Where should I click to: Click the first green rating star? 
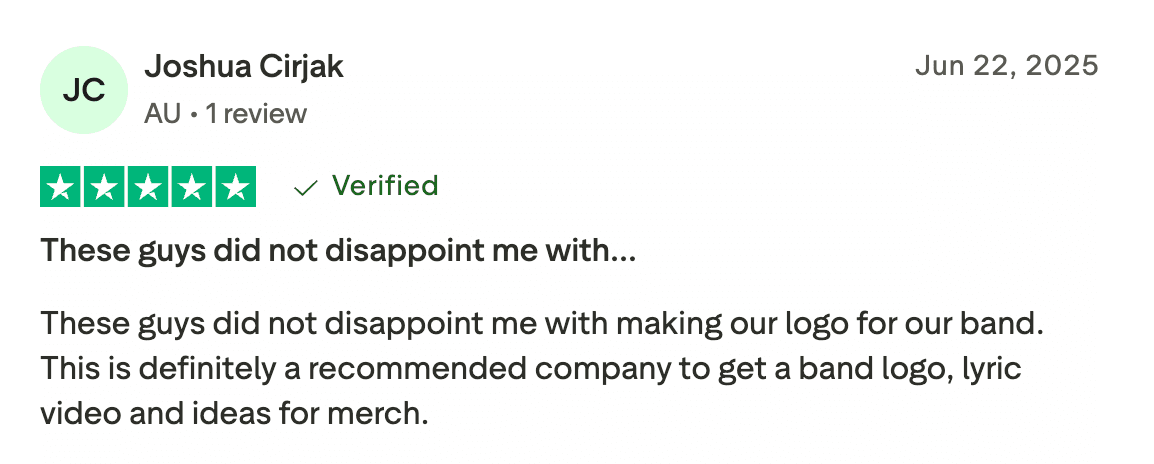(x=61, y=187)
